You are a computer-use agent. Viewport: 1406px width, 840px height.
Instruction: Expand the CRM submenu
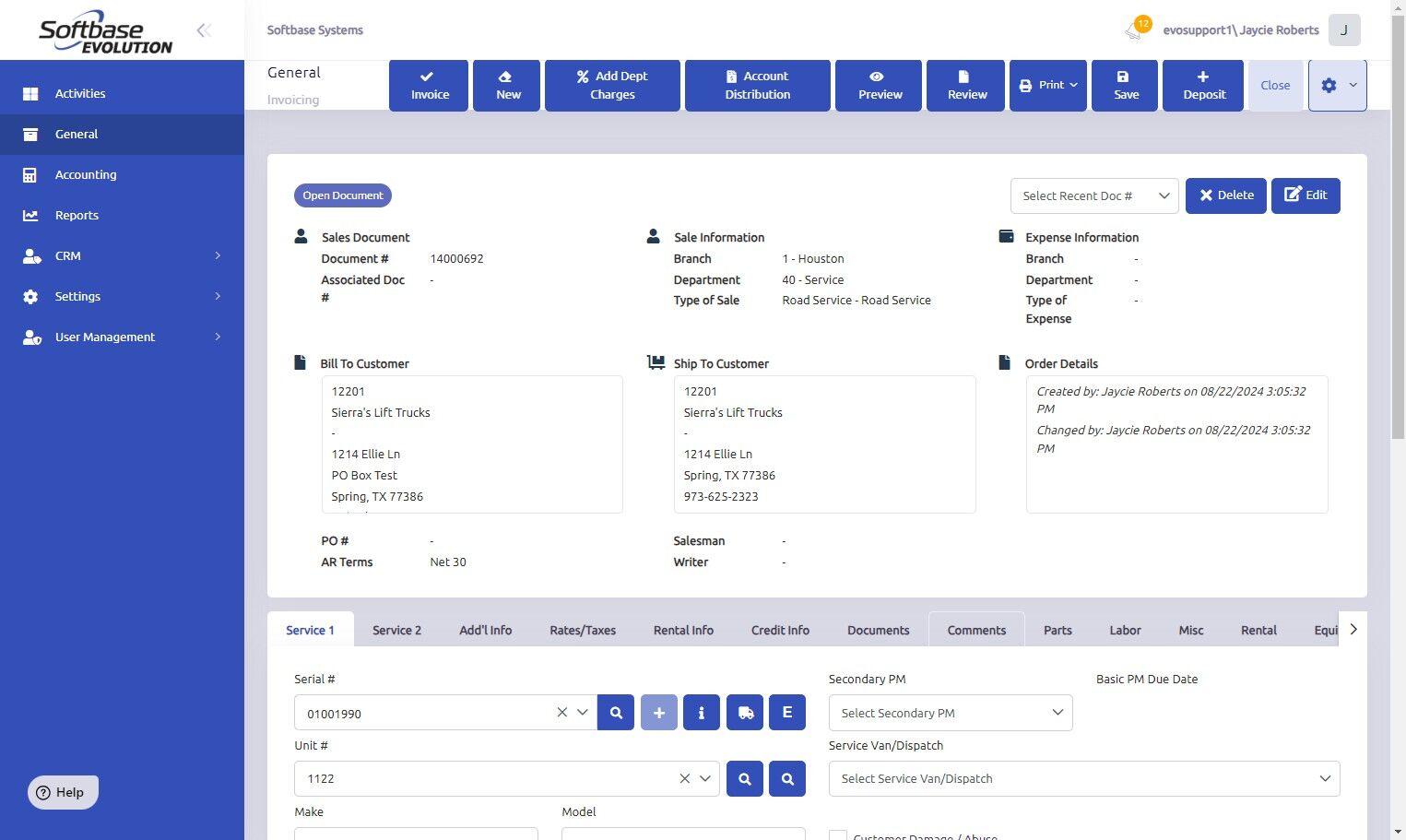pos(218,256)
